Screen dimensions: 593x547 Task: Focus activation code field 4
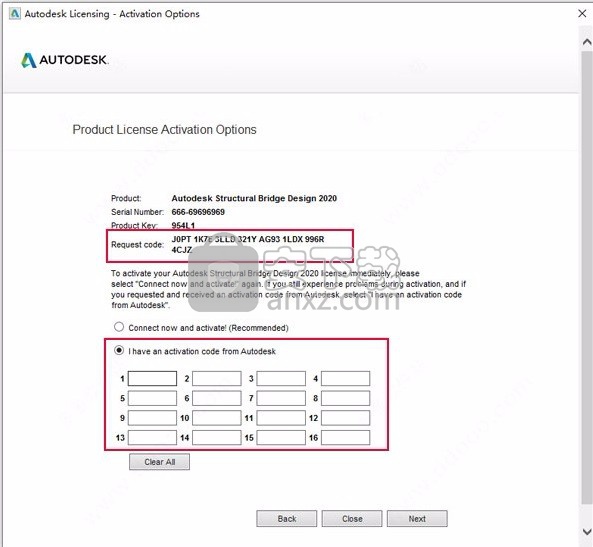pos(346,378)
